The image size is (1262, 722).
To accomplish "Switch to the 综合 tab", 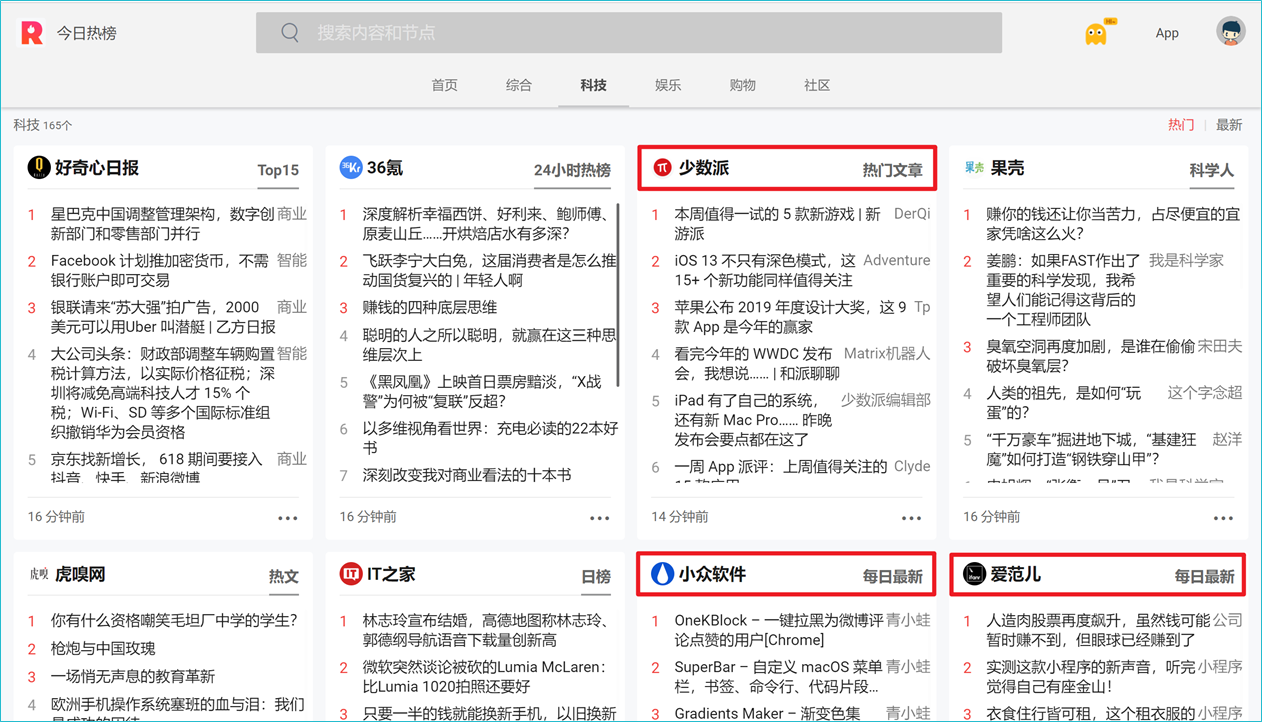I will click(x=519, y=85).
